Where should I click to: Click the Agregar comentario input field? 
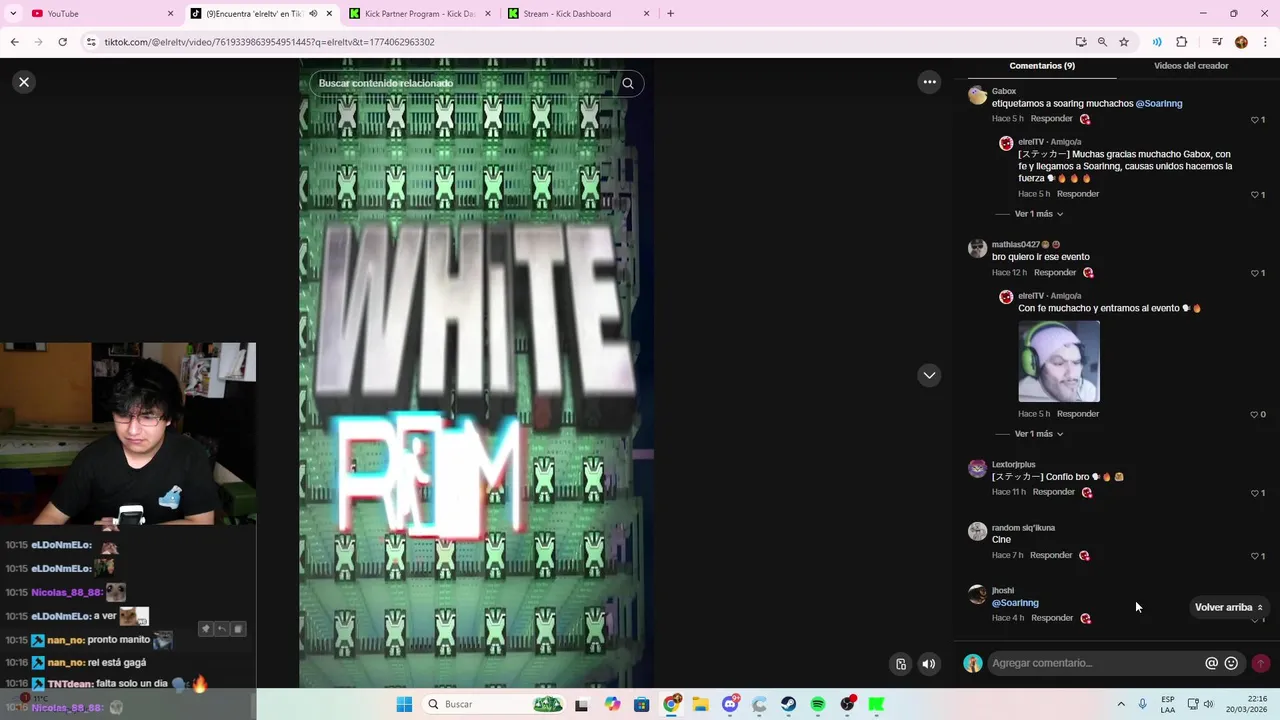point(1095,663)
